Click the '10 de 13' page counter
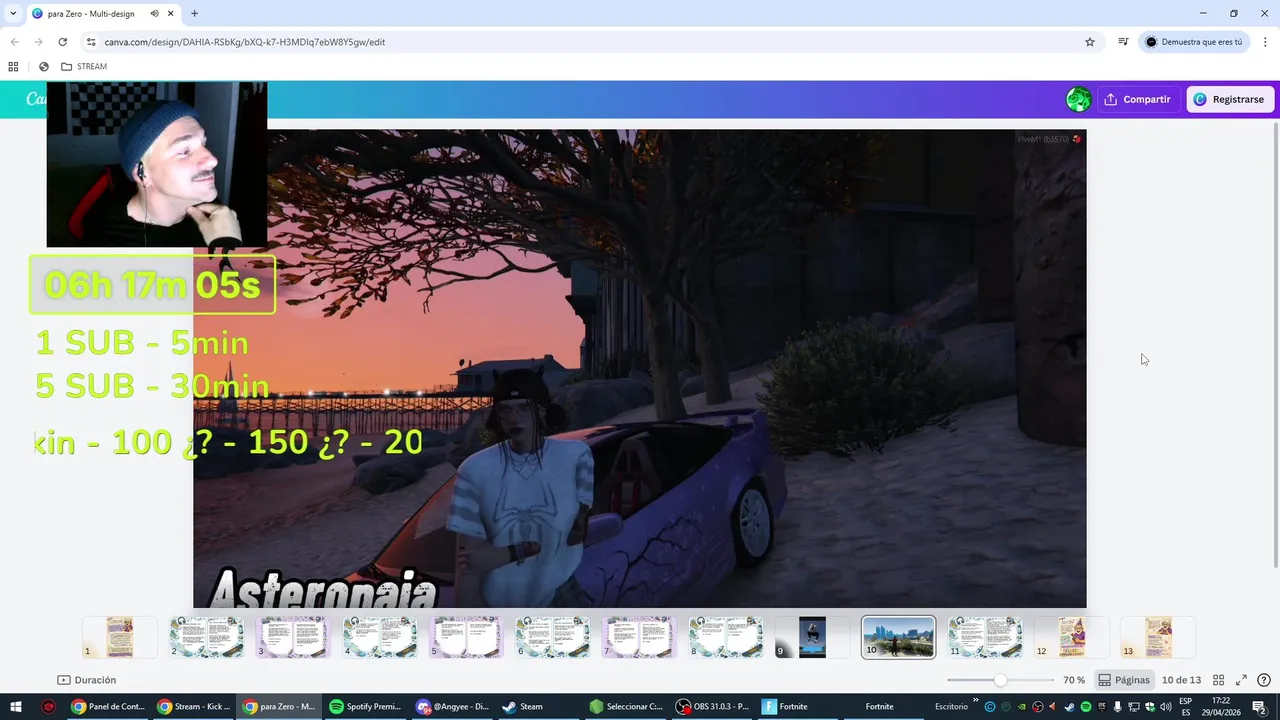Screen dimensions: 1280x720 coord(1181,680)
